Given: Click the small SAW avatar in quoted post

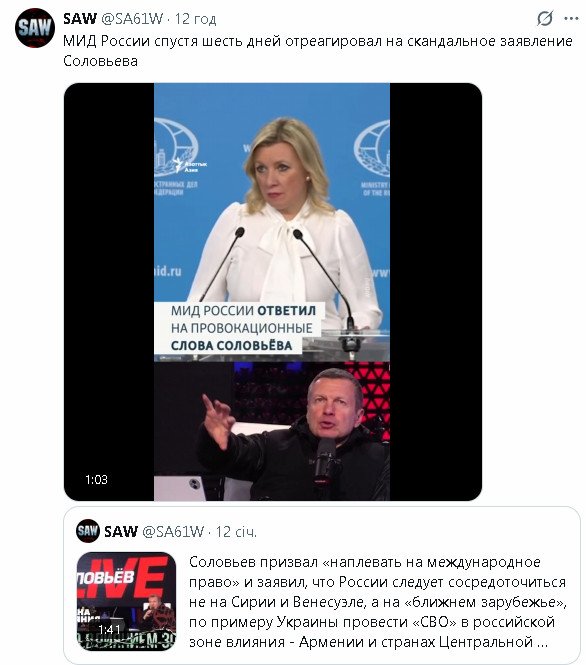Looking at the screenshot, I should coord(88,531).
